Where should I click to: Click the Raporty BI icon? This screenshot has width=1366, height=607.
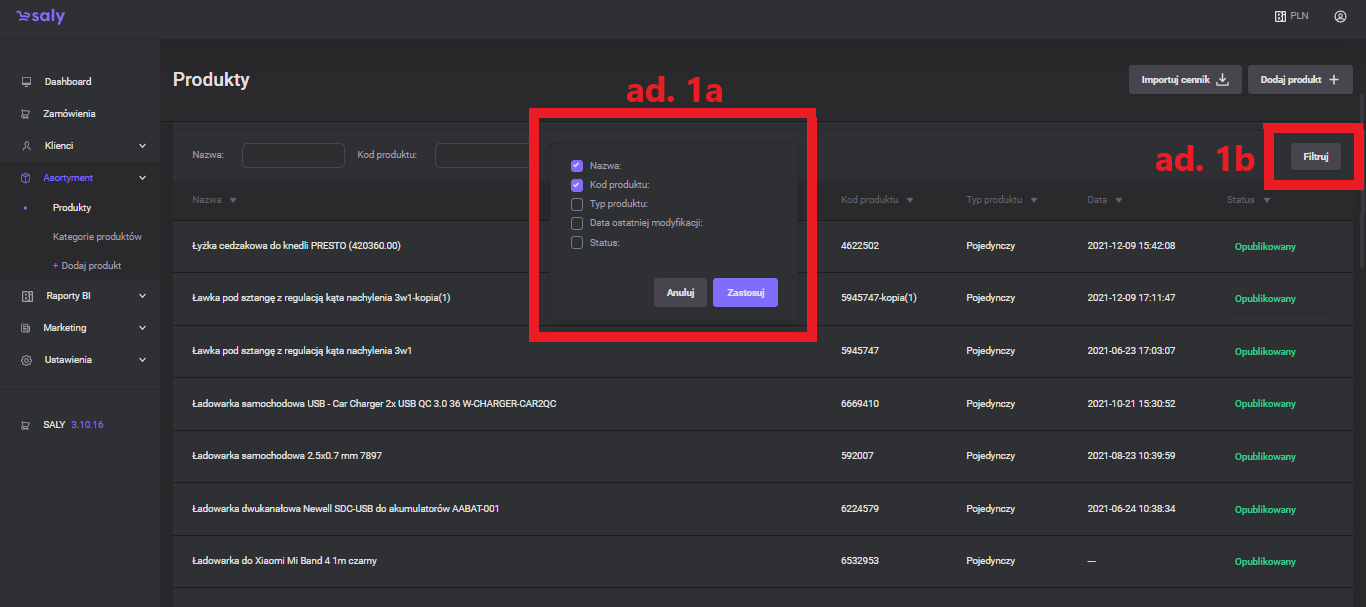(x=27, y=296)
